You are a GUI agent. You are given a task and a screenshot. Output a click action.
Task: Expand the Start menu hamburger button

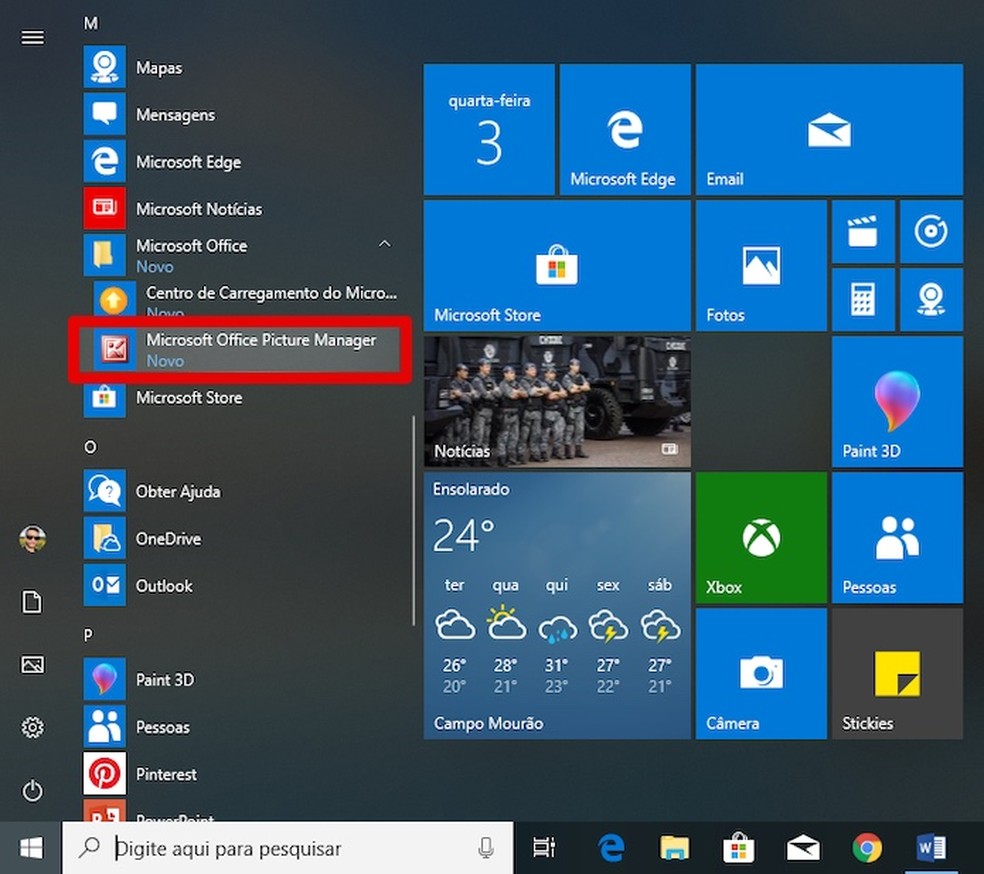(32, 37)
